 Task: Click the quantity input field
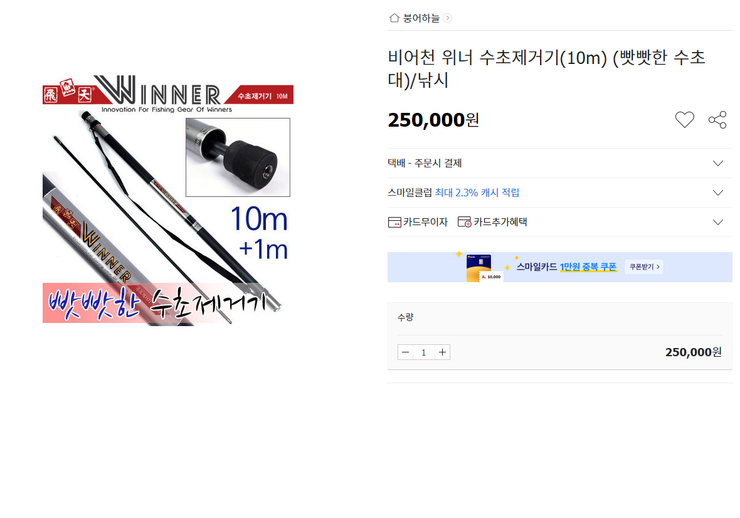(424, 352)
